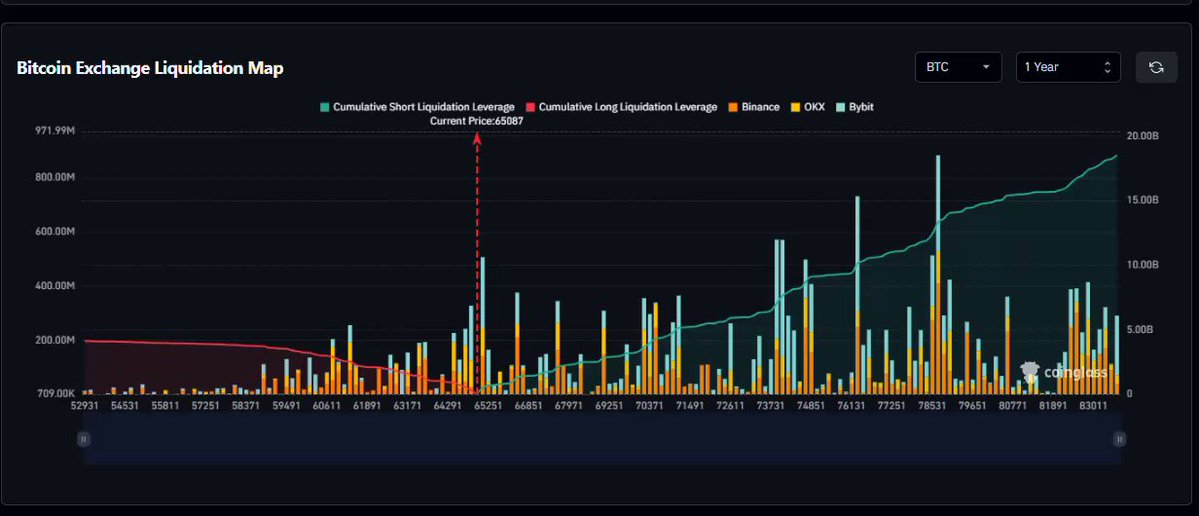Toggle the Bybit legend series
The image size is (1199, 516).
(x=855, y=107)
